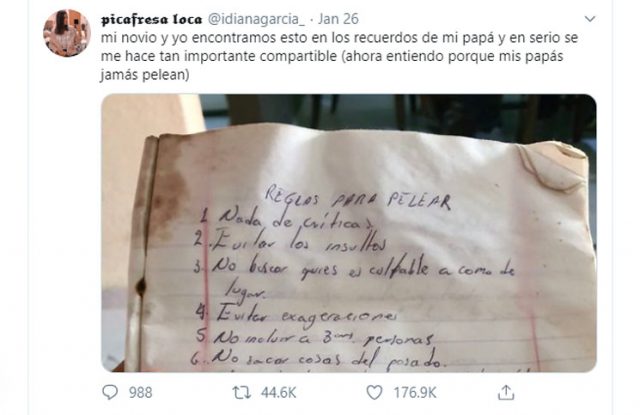Retweet this tweet using the retweet icon

[241, 393]
